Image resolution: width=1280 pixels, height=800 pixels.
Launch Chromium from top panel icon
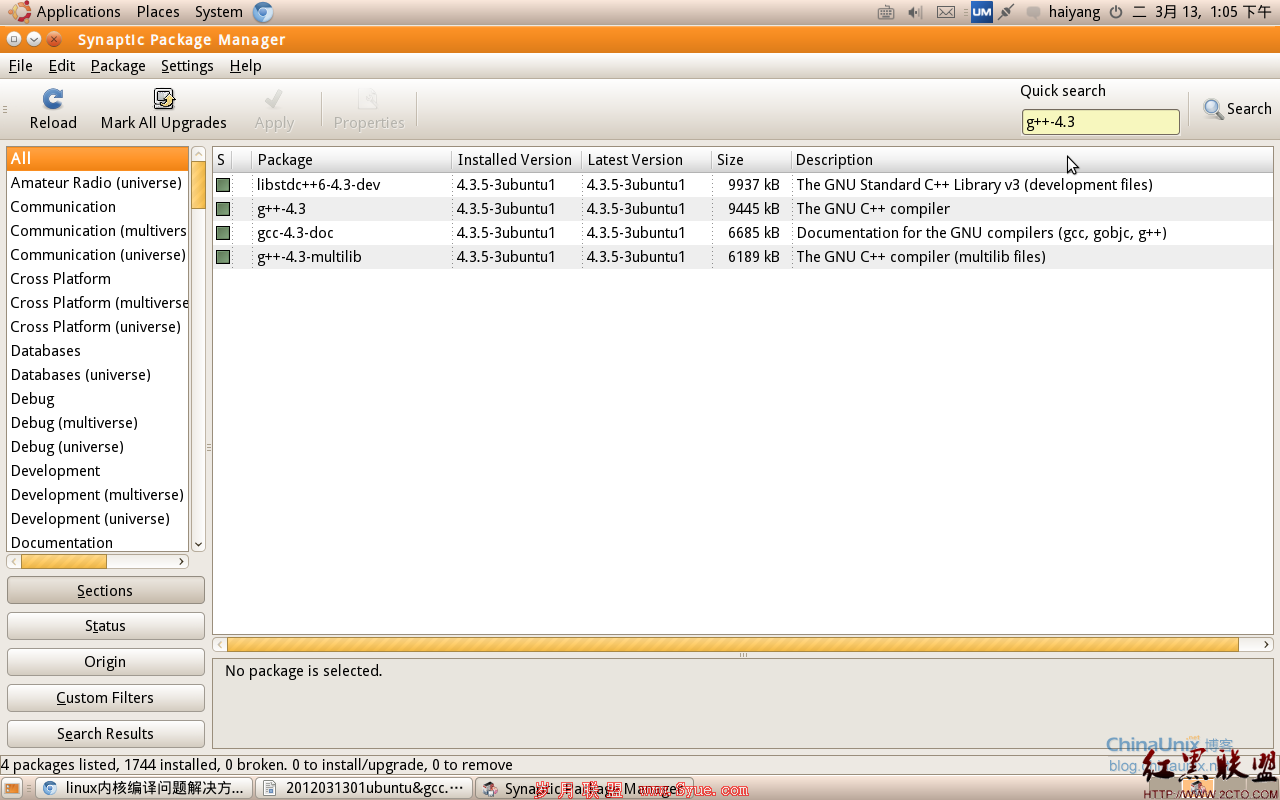[x=263, y=12]
